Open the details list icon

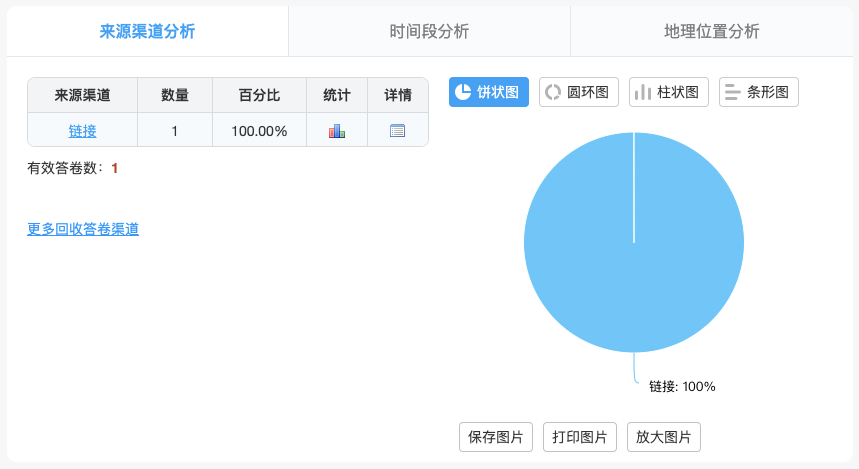(397, 131)
